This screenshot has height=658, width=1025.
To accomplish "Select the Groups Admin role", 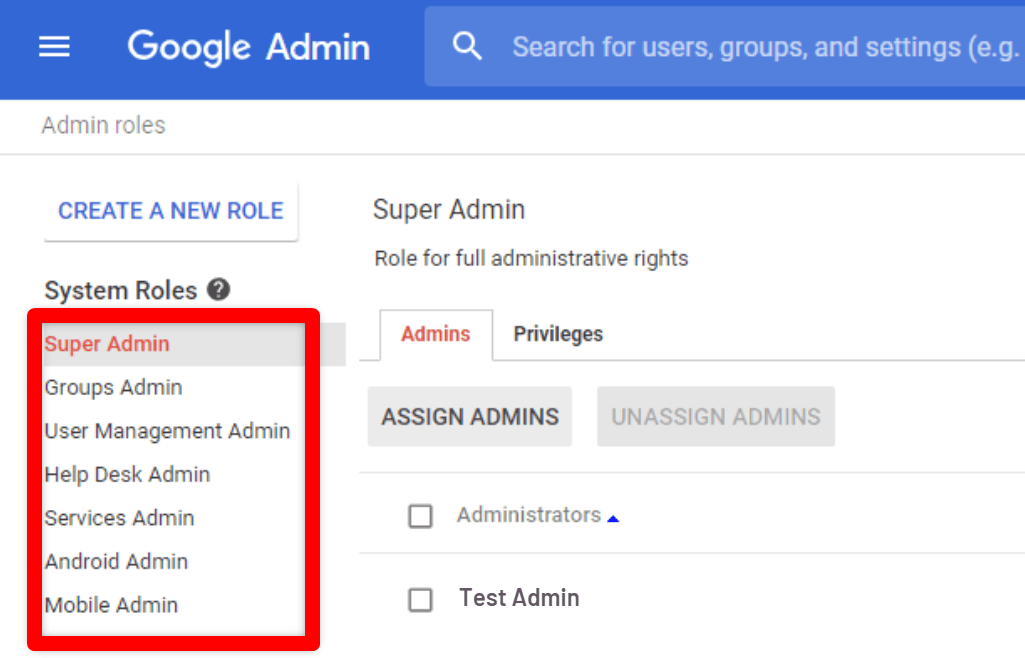I will [x=113, y=387].
